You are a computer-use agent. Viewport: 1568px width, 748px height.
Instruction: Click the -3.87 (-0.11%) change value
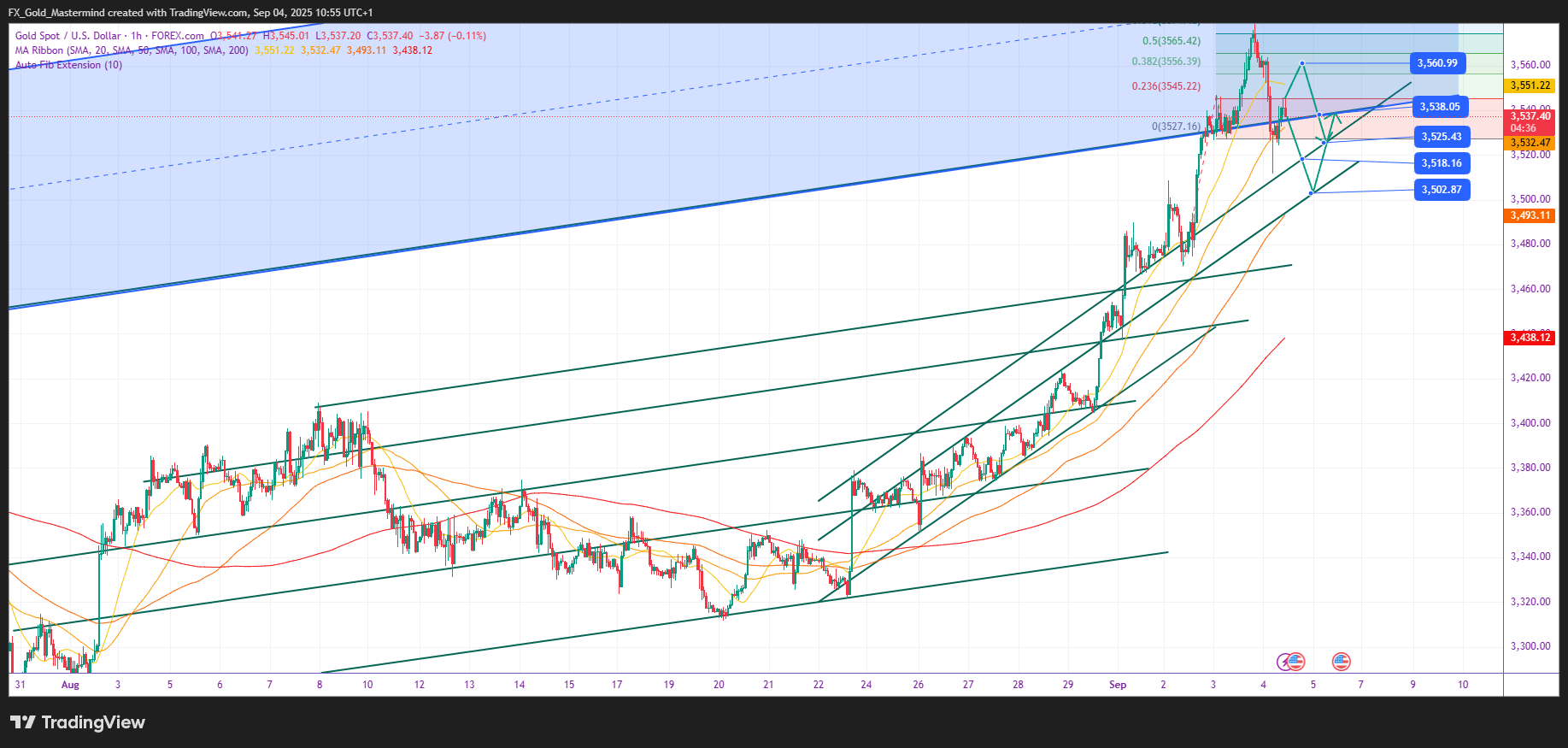pos(453,36)
